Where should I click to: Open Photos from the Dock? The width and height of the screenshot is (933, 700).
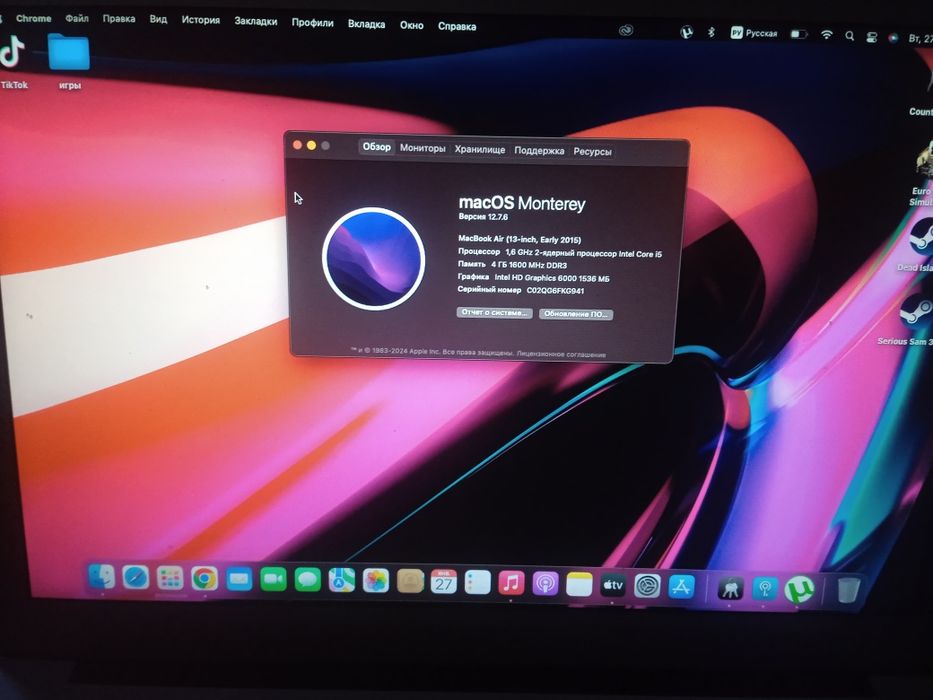point(376,581)
